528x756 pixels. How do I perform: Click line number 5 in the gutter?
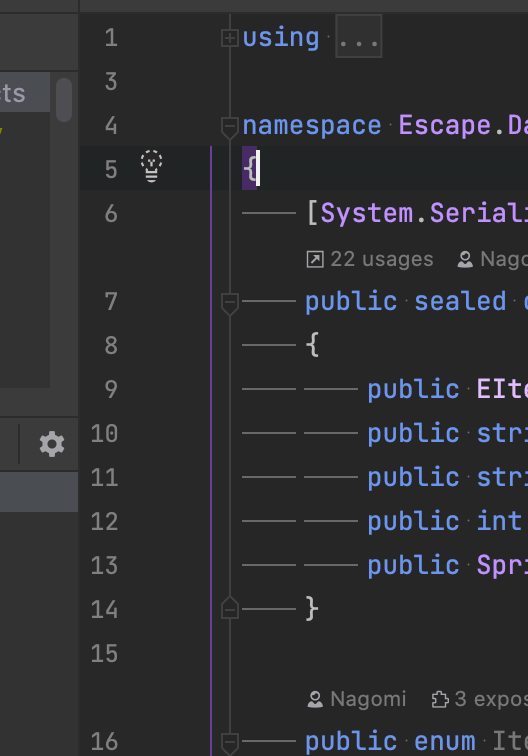click(x=111, y=170)
